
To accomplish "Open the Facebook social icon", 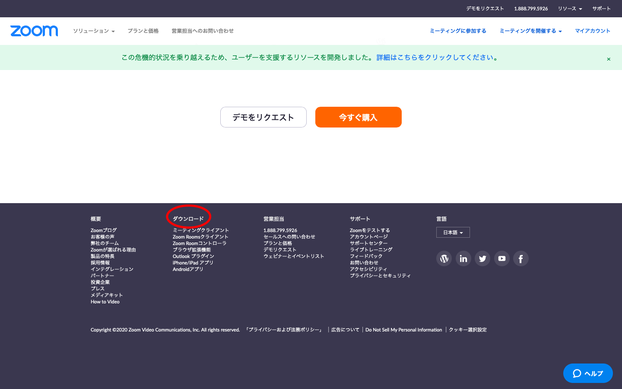I will (x=521, y=259).
